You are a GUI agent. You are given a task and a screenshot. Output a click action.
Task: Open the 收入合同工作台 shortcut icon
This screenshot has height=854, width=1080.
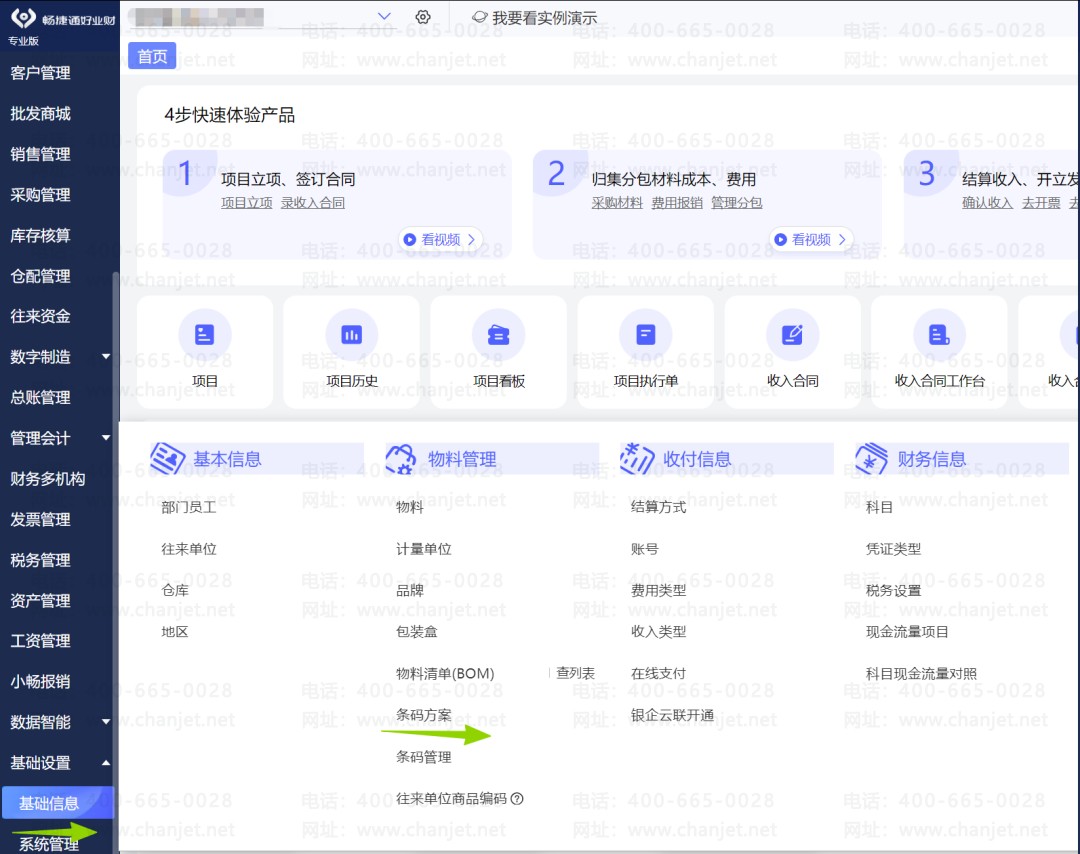tap(939, 335)
